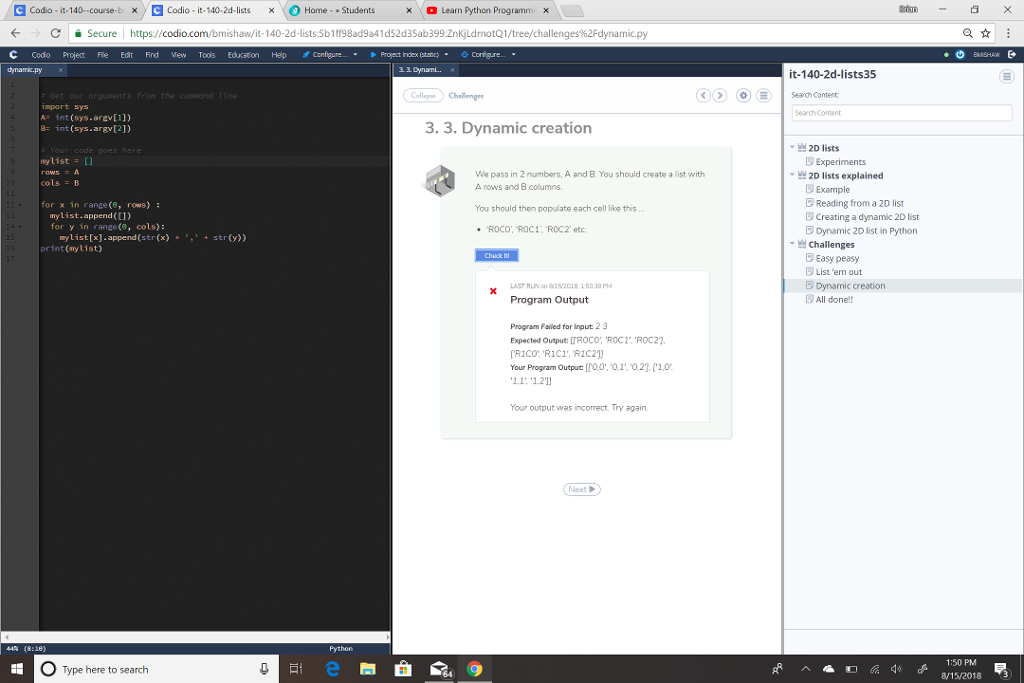Open the All done!! page
1024x683 pixels.
(x=834, y=299)
